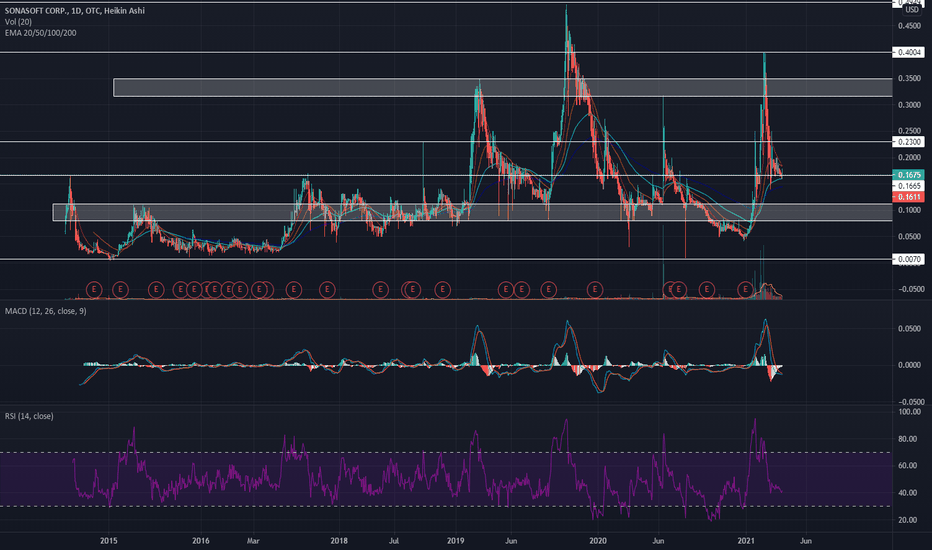Click the 0.3000 value on price scale

point(909,105)
